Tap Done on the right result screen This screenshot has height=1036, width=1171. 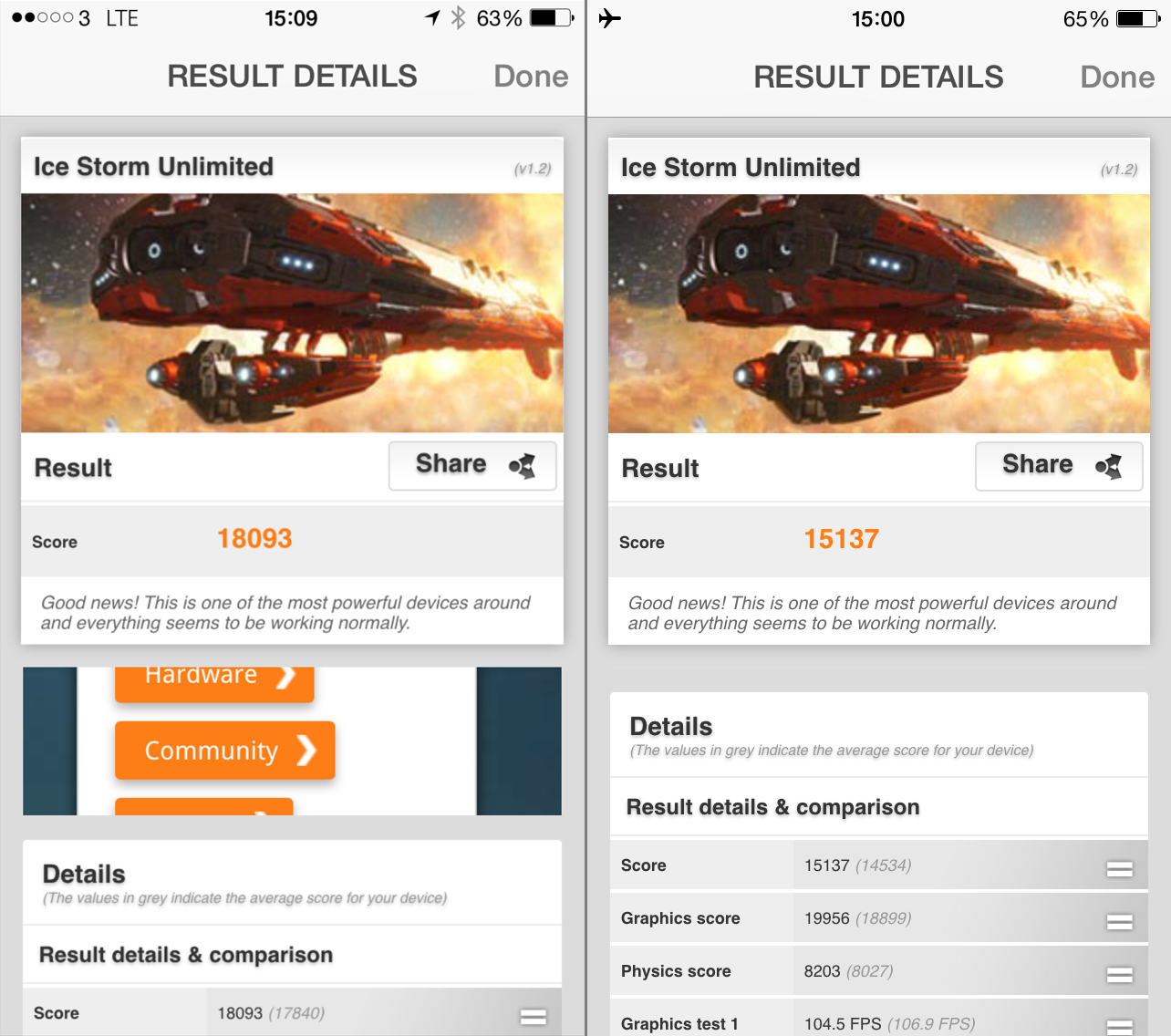tap(1117, 77)
